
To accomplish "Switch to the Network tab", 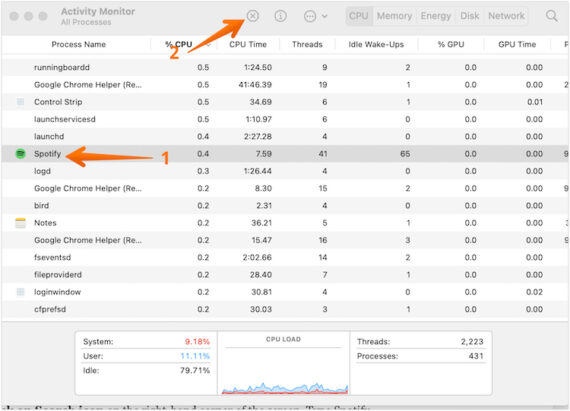I will 506,16.
